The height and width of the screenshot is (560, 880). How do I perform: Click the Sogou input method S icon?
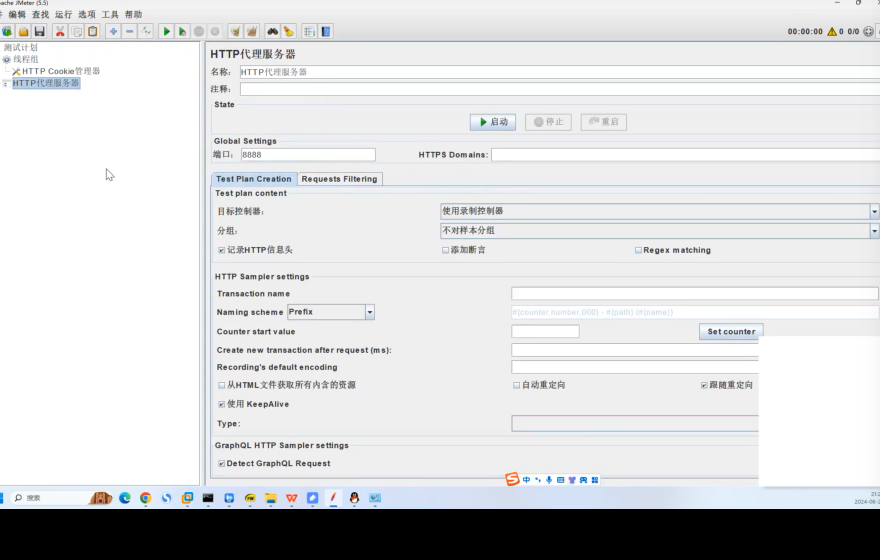[512, 479]
